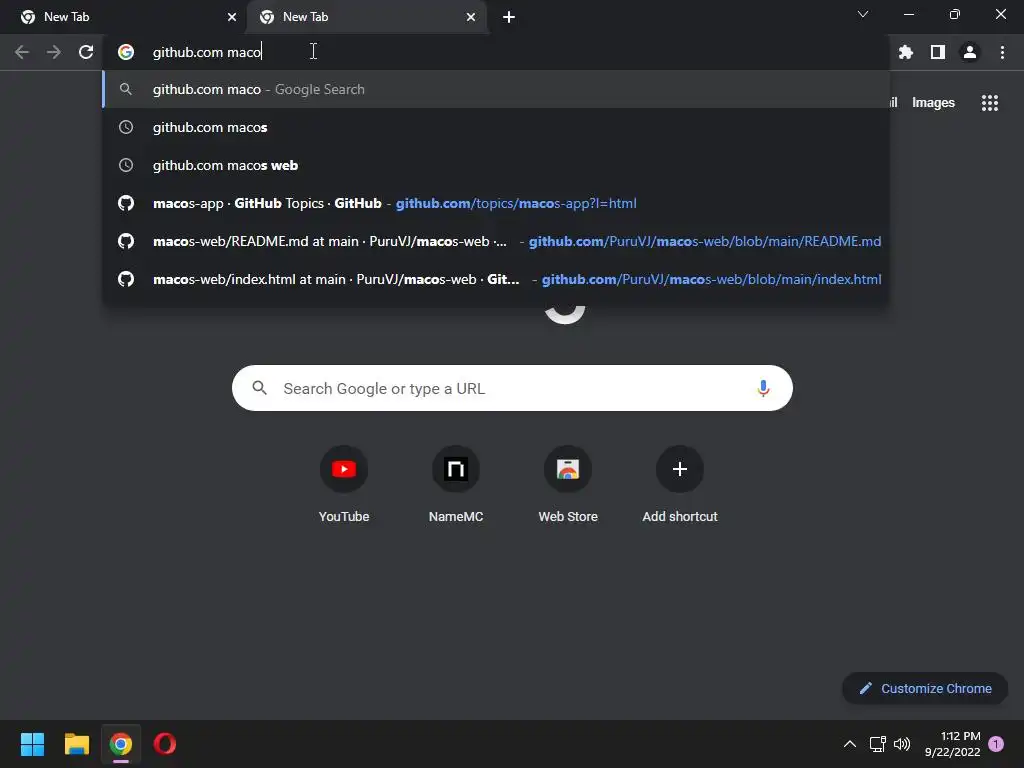Reload the current page

tap(86, 52)
